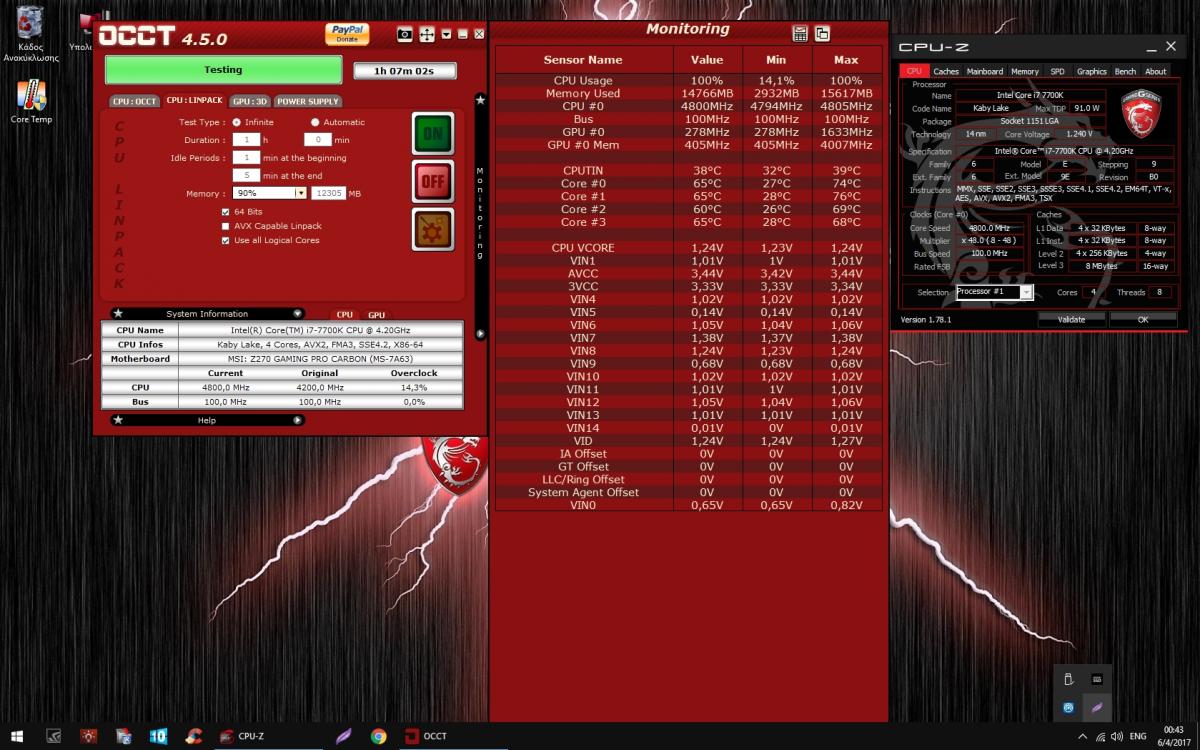
Task: Open the About tab in CPU-Z
Action: coord(1156,71)
